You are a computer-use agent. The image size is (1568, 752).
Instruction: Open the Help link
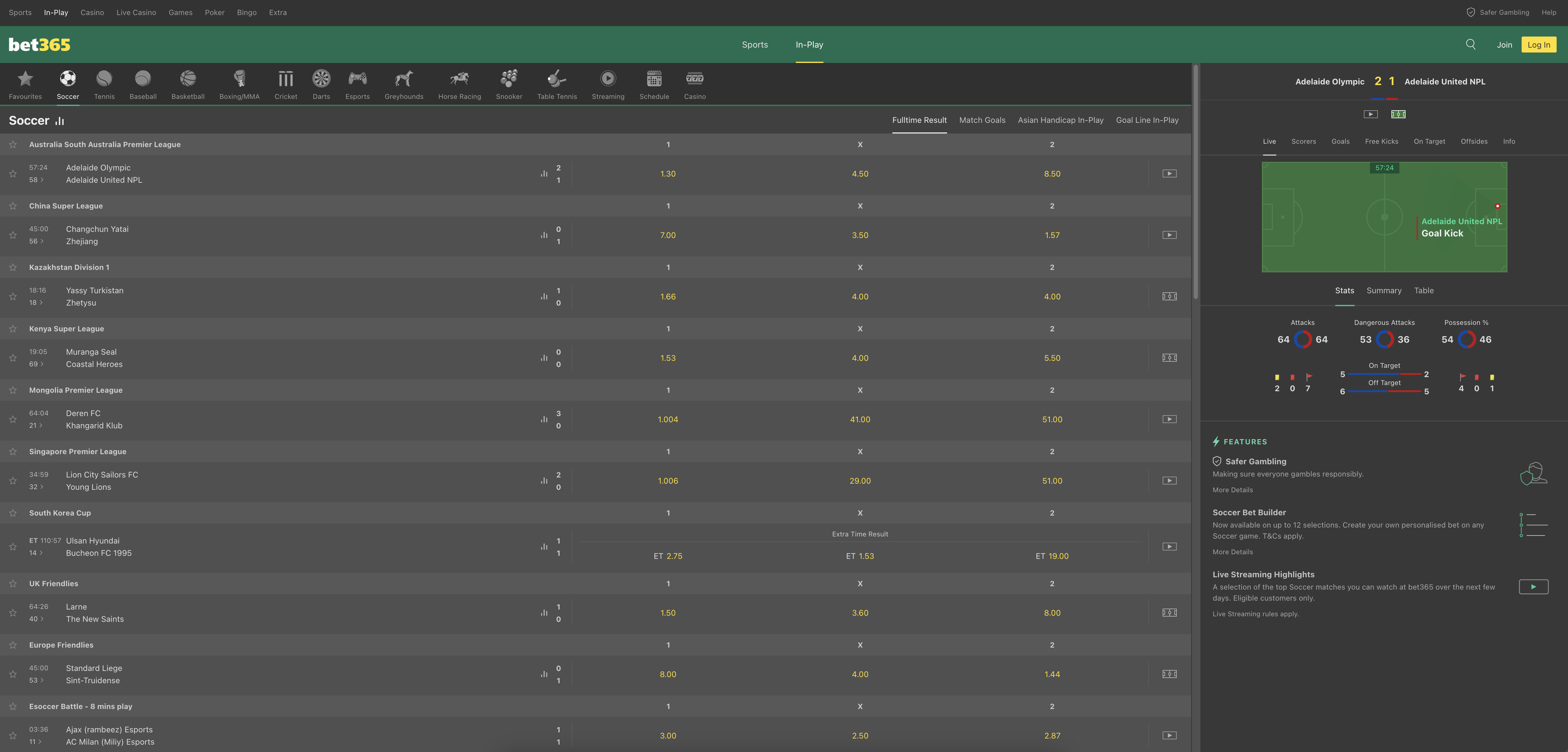(x=1549, y=12)
